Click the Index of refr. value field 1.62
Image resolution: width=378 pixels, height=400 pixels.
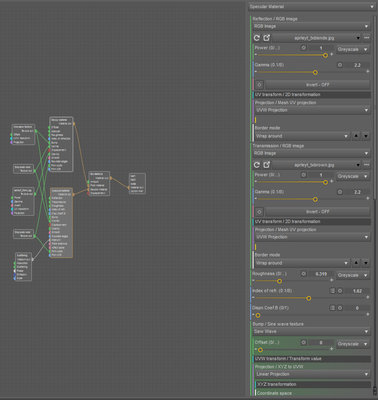point(357,291)
